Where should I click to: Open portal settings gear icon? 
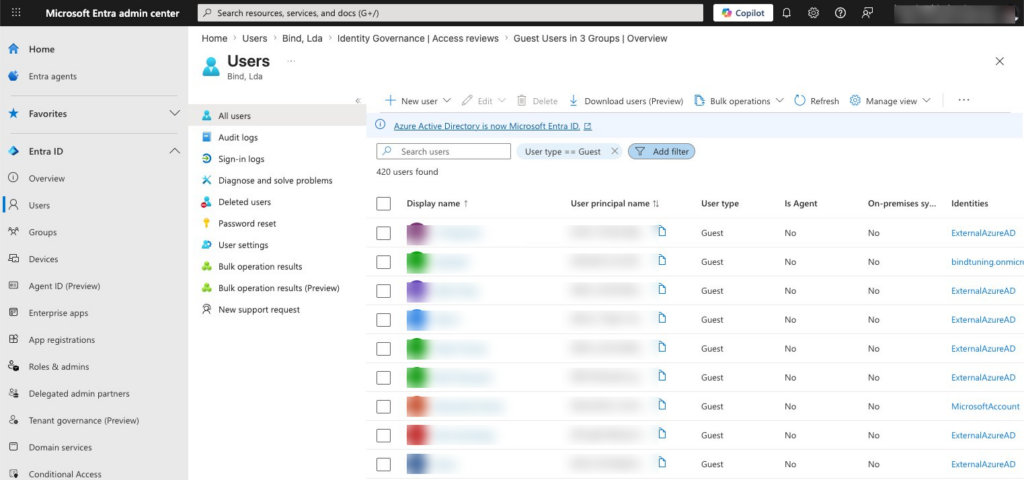[x=814, y=13]
